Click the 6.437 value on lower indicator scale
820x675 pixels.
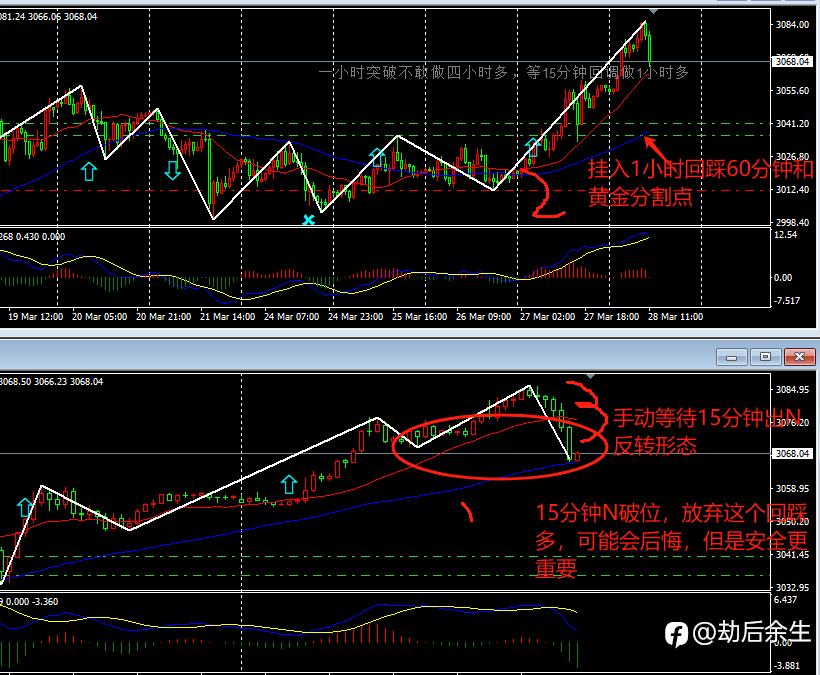pyautogui.click(x=785, y=600)
